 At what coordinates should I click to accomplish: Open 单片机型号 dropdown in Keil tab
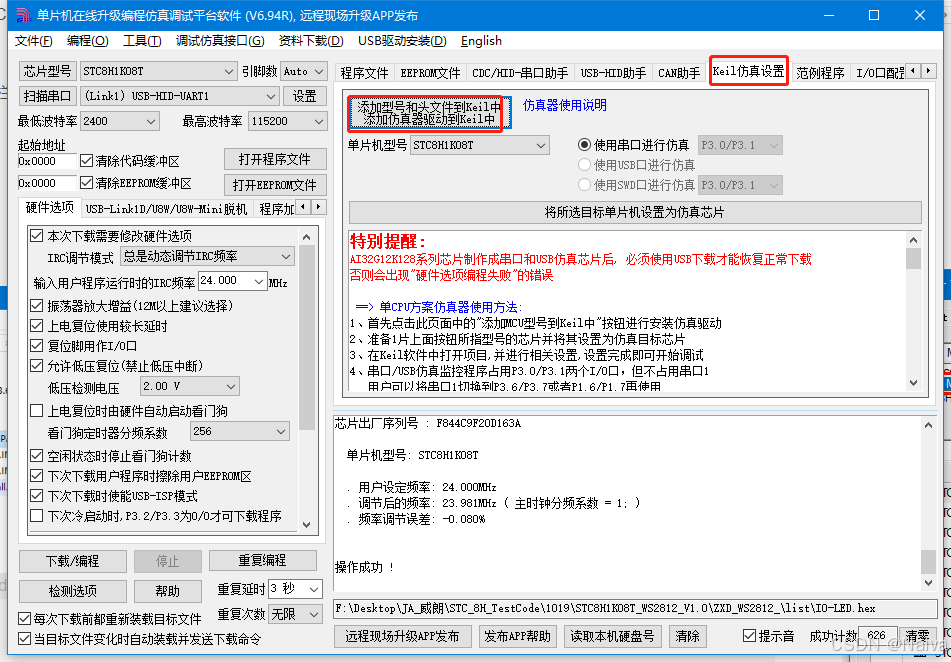click(480, 145)
